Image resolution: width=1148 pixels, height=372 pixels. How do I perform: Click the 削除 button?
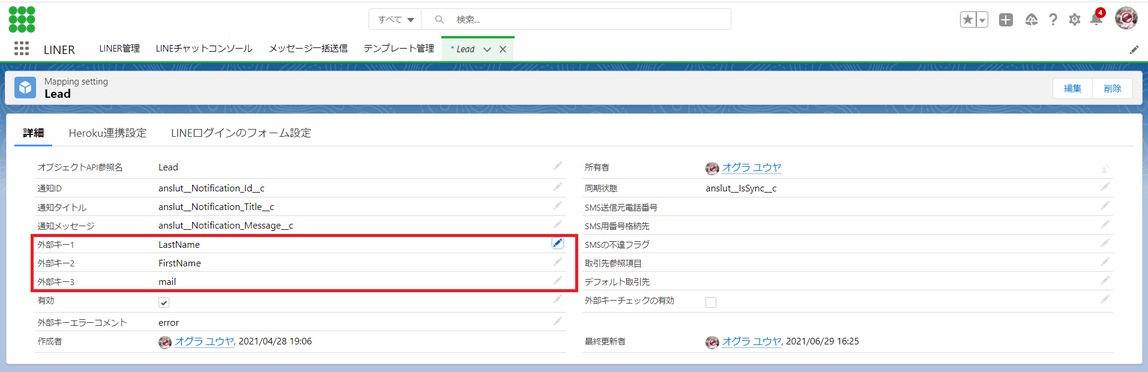pyautogui.click(x=1112, y=88)
